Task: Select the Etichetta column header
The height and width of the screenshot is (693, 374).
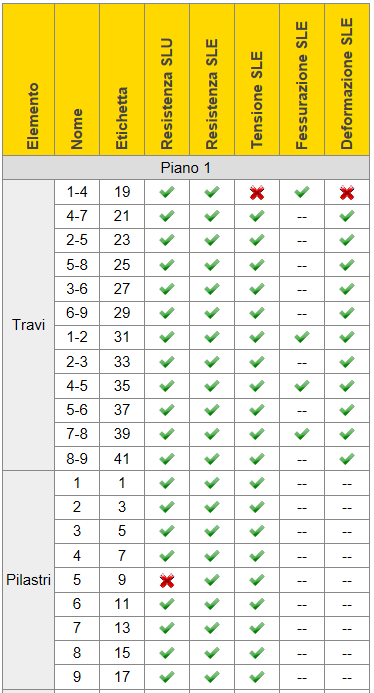Action: [x=122, y=80]
